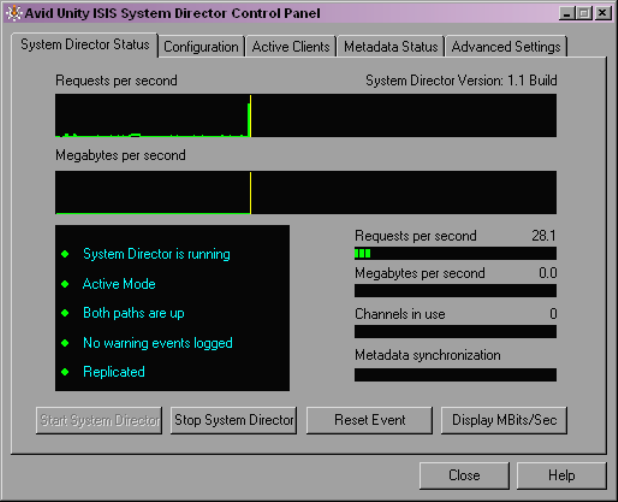Click the green diamond beside No warning events logged

[x=65, y=343]
